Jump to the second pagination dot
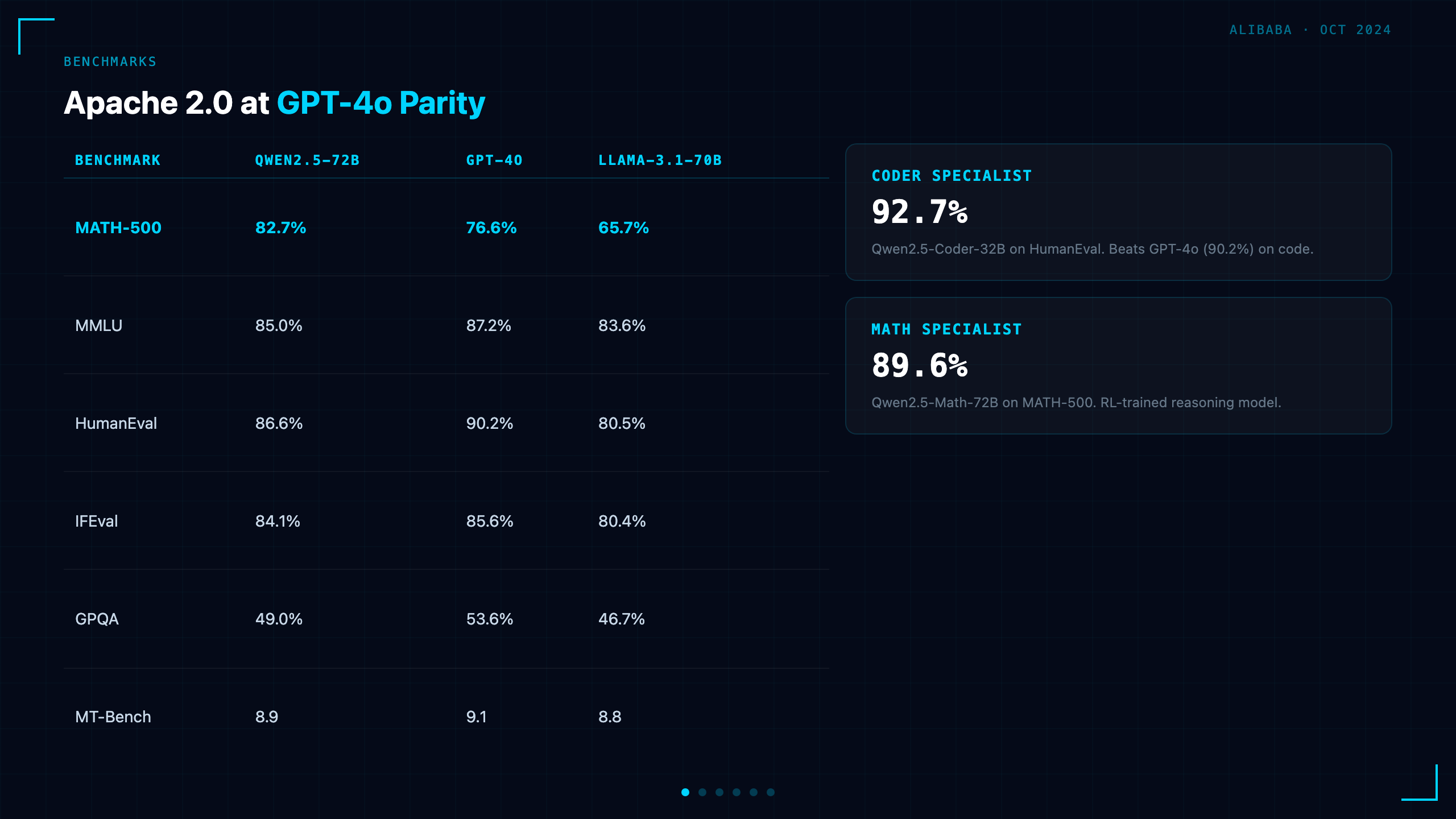This screenshot has height=819, width=1456. click(702, 792)
